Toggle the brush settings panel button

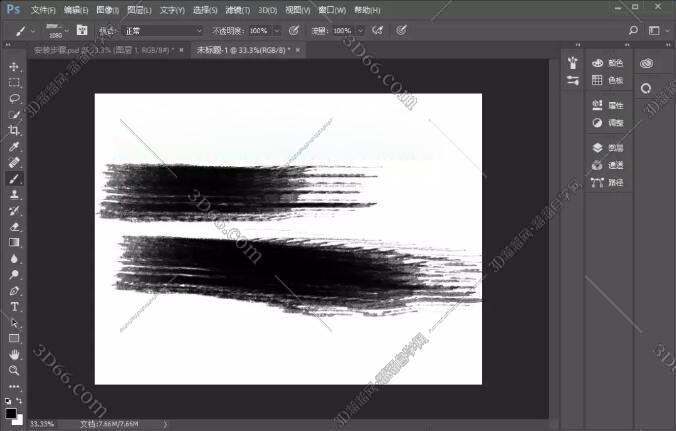tap(81, 31)
